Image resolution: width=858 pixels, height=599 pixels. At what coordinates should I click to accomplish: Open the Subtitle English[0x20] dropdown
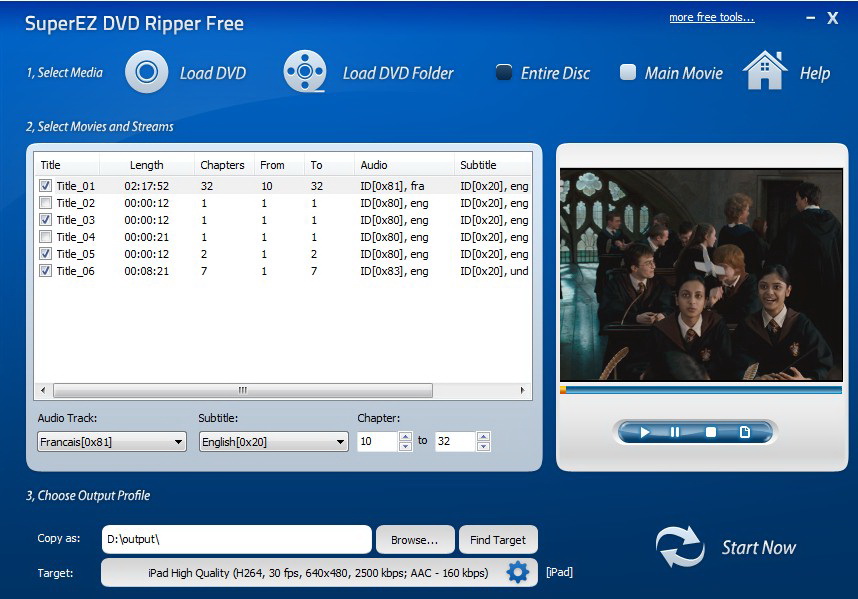click(274, 441)
